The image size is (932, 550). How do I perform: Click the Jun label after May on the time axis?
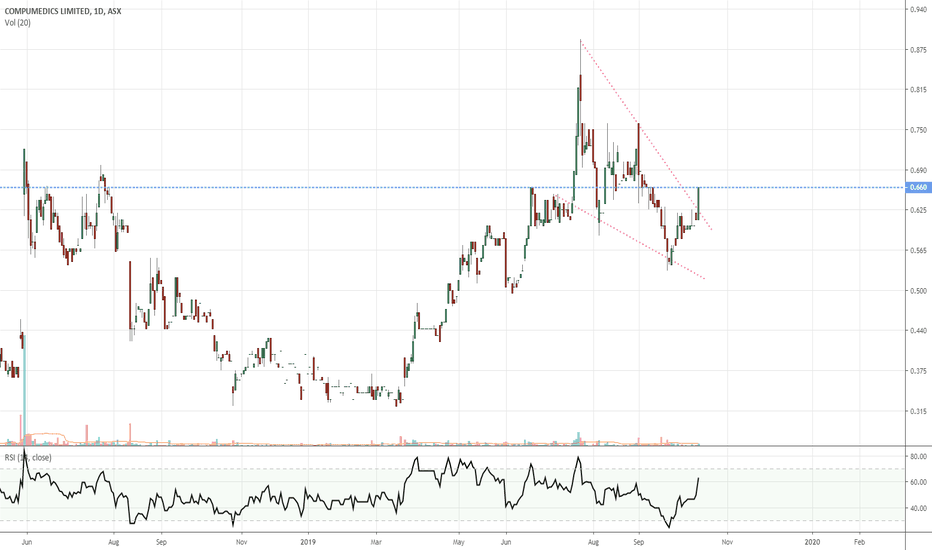(506, 542)
